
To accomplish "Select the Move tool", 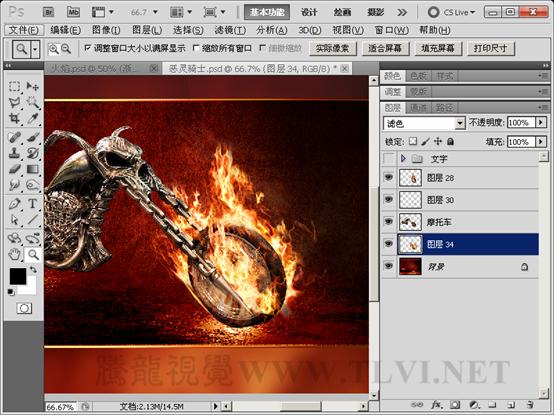I will click(33, 86).
